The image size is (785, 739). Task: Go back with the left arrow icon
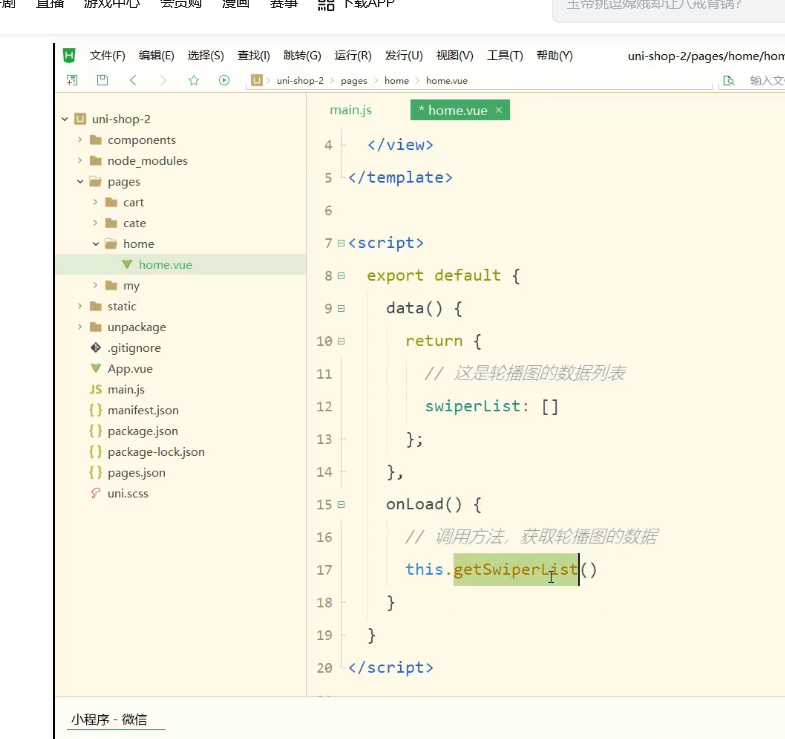coord(133,80)
